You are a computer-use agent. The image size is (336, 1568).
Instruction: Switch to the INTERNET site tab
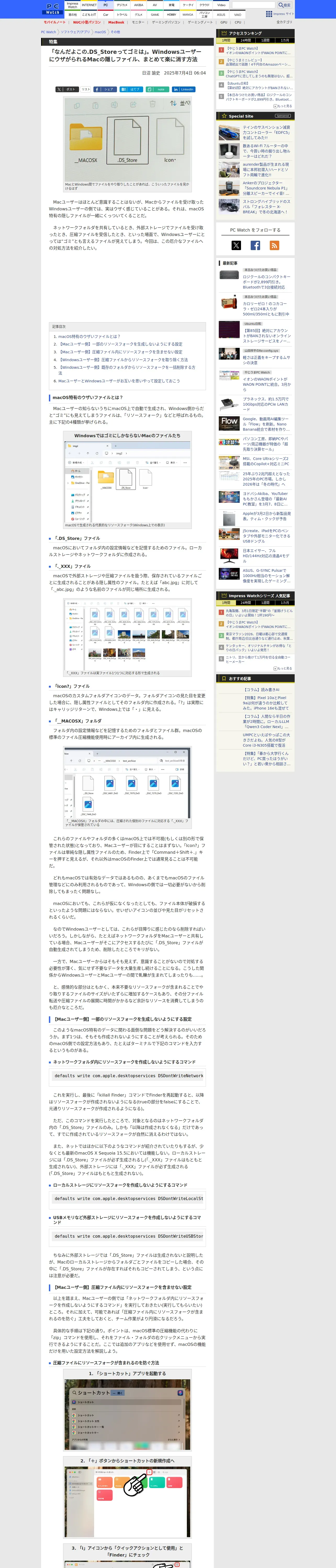(89, 5)
